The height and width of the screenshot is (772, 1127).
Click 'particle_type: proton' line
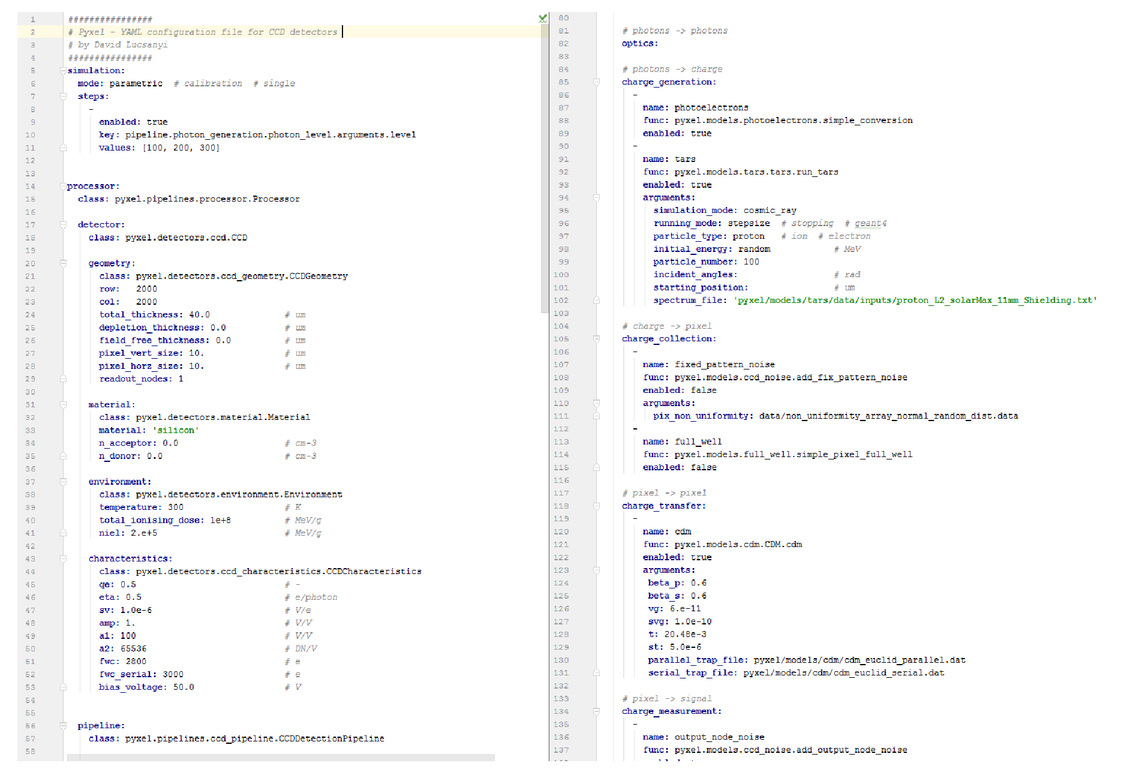709,236
